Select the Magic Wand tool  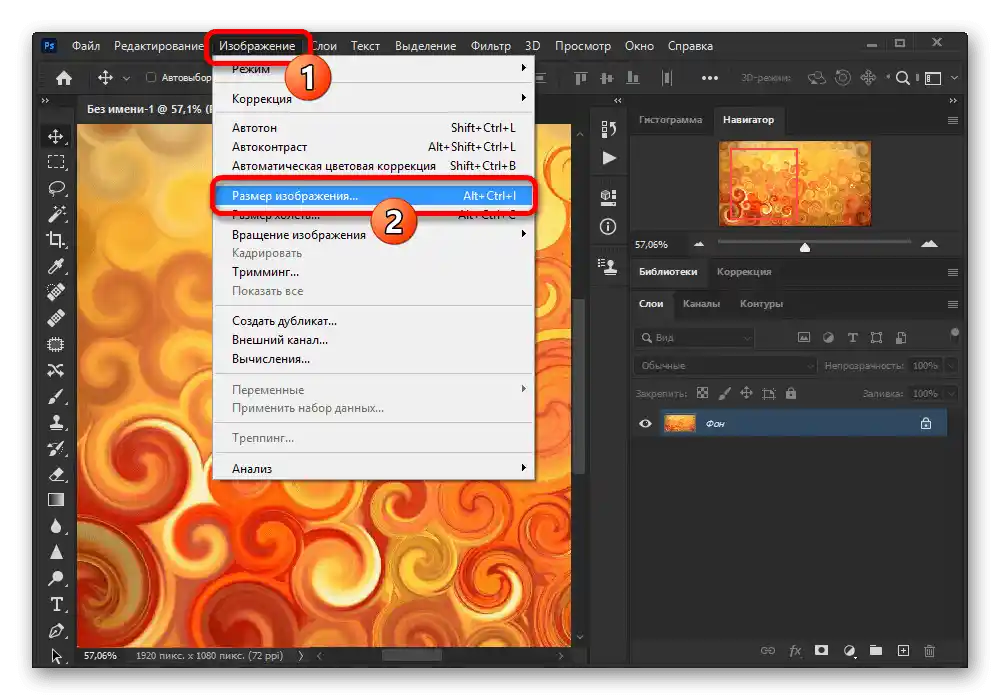(55, 214)
